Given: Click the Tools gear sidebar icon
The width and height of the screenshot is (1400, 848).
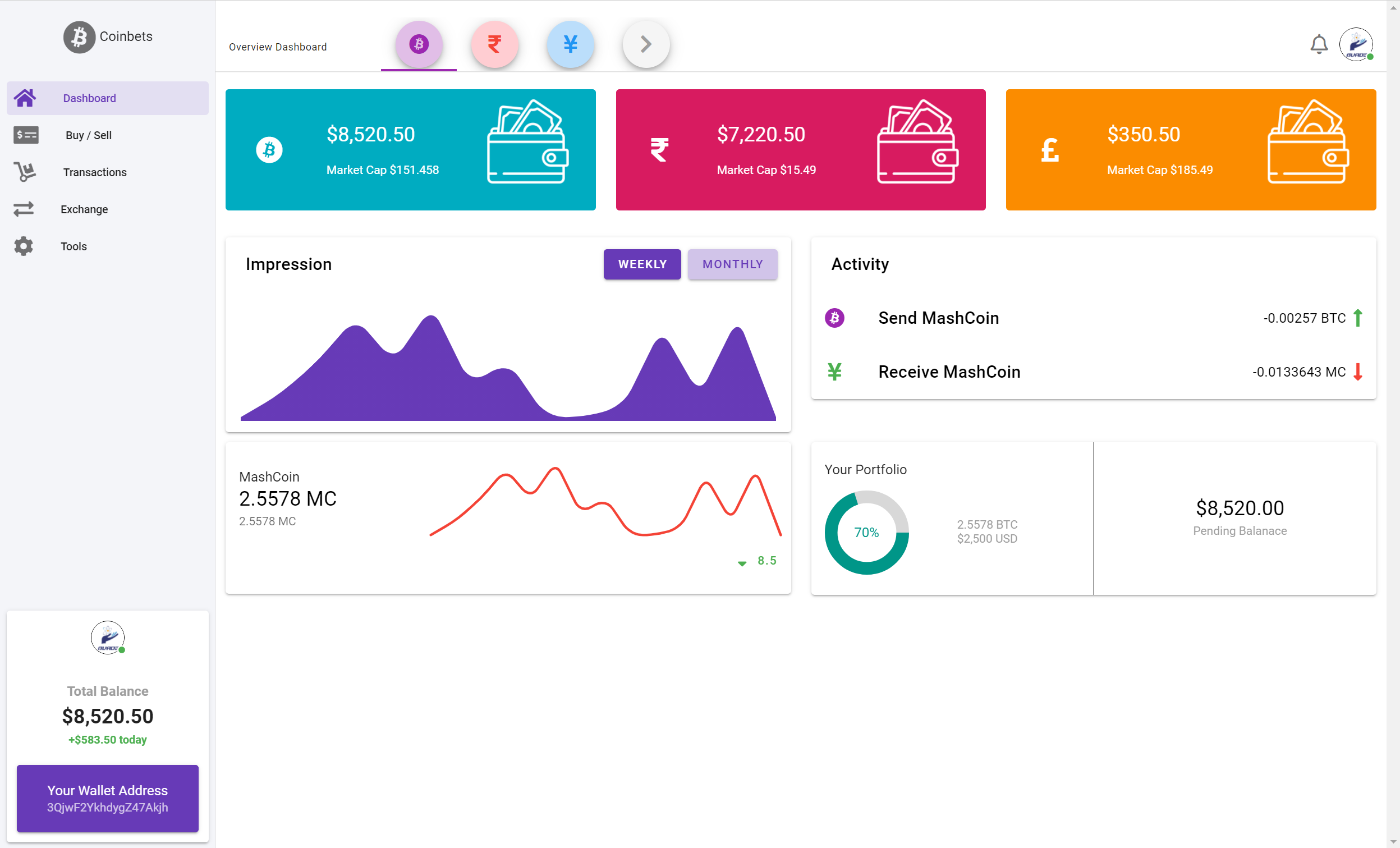Looking at the screenshot, I should tap(24, 246).
